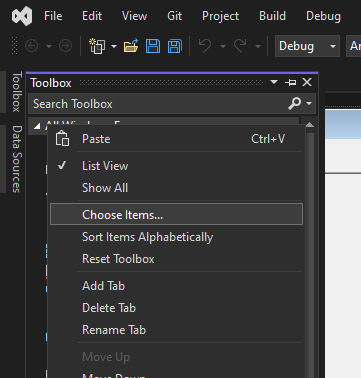This screenshot has width=361, height=378.
Task: Open the Git menu
Action: tap(175, 16)
